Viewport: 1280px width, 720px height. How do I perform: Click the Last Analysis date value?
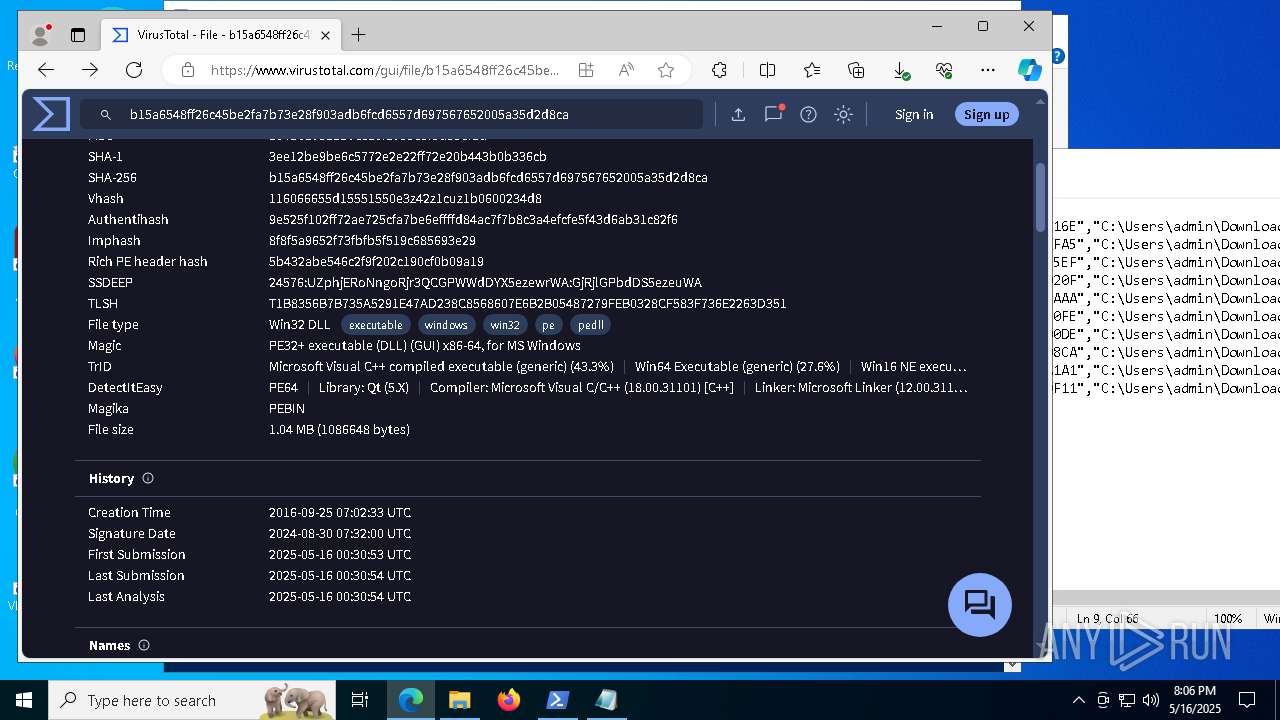pyautogui.click(x=340, y=596)
